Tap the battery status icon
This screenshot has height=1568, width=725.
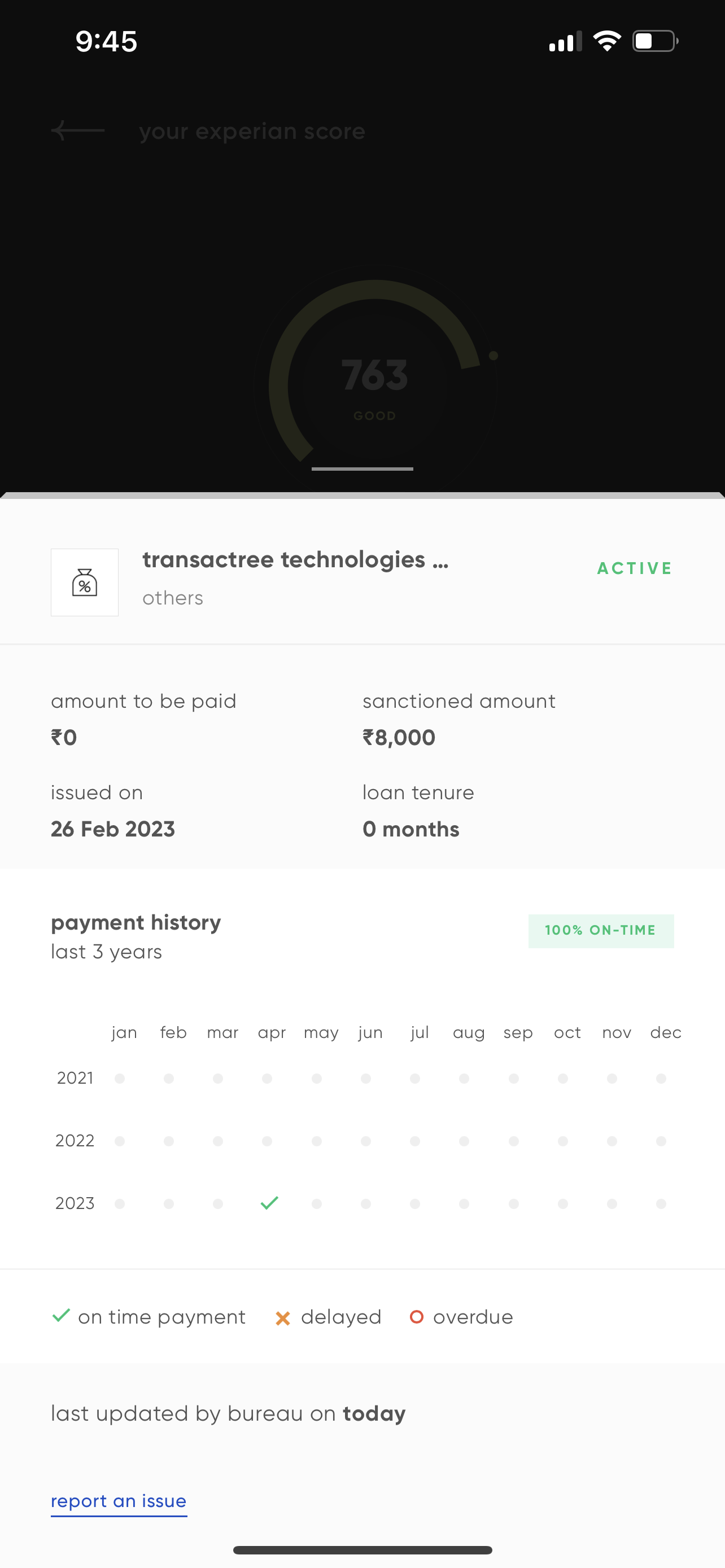click(655, 41)
